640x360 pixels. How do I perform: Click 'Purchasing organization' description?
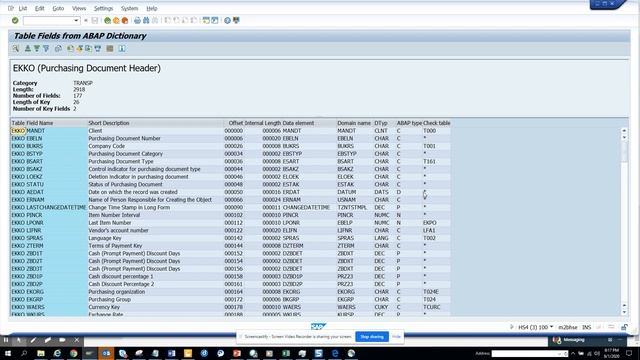point(117,292)
